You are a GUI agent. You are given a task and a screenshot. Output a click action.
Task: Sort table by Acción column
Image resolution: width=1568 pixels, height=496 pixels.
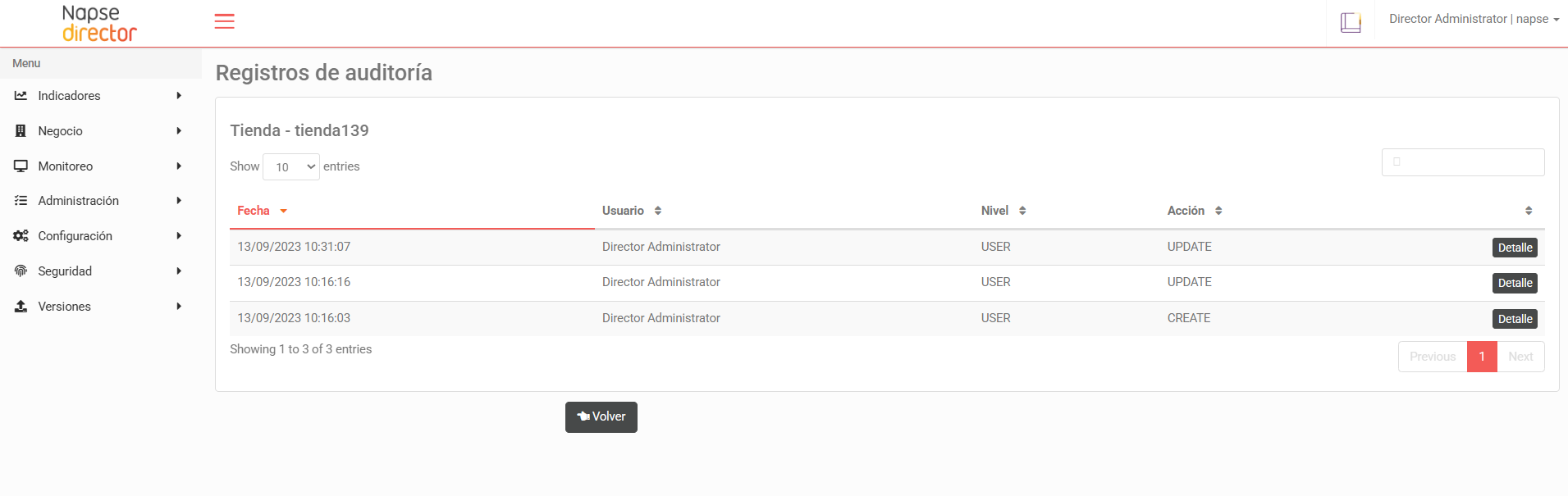[1195, 211]
